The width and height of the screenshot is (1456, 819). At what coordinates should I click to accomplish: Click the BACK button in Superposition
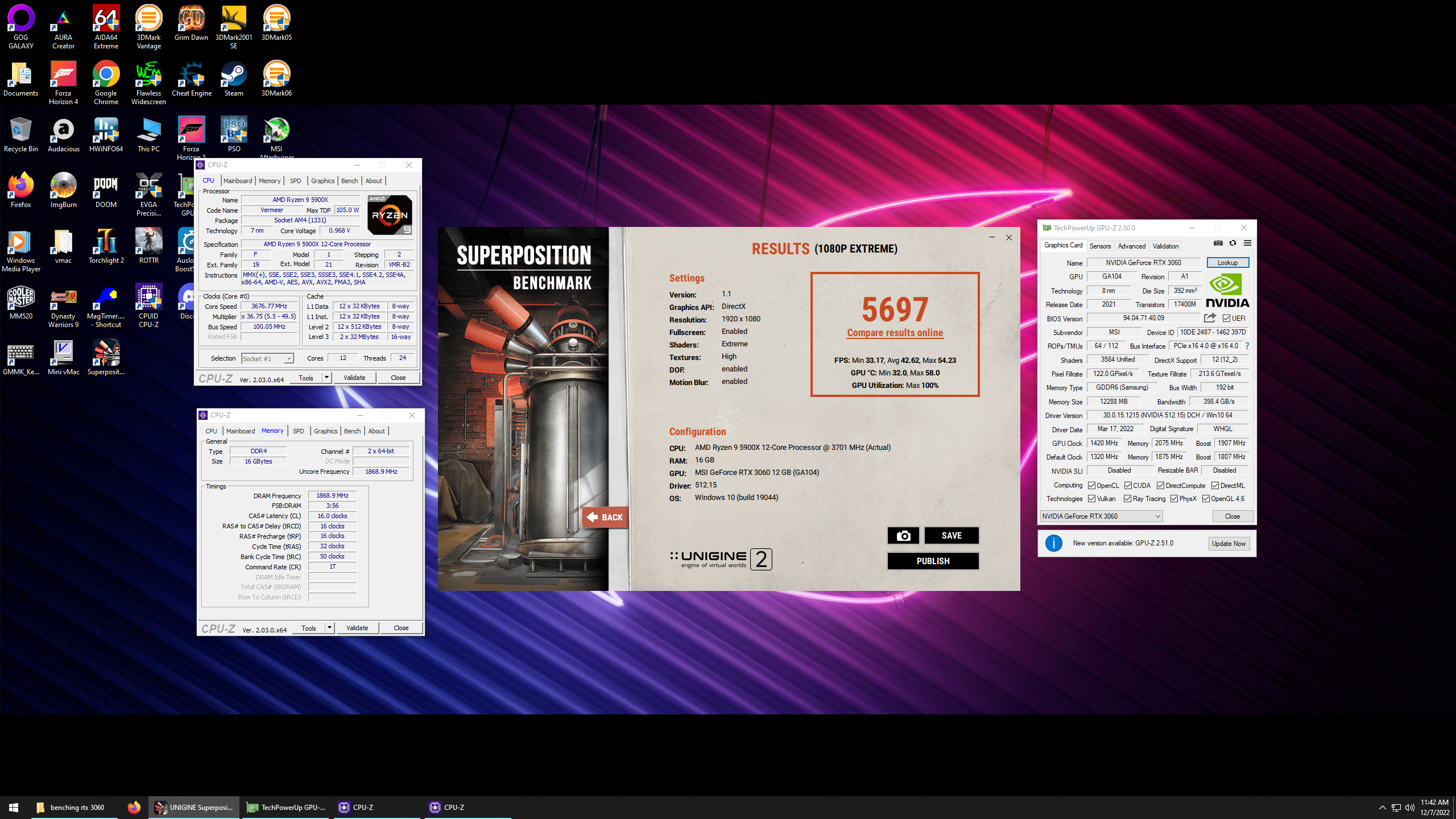(605, 517)
